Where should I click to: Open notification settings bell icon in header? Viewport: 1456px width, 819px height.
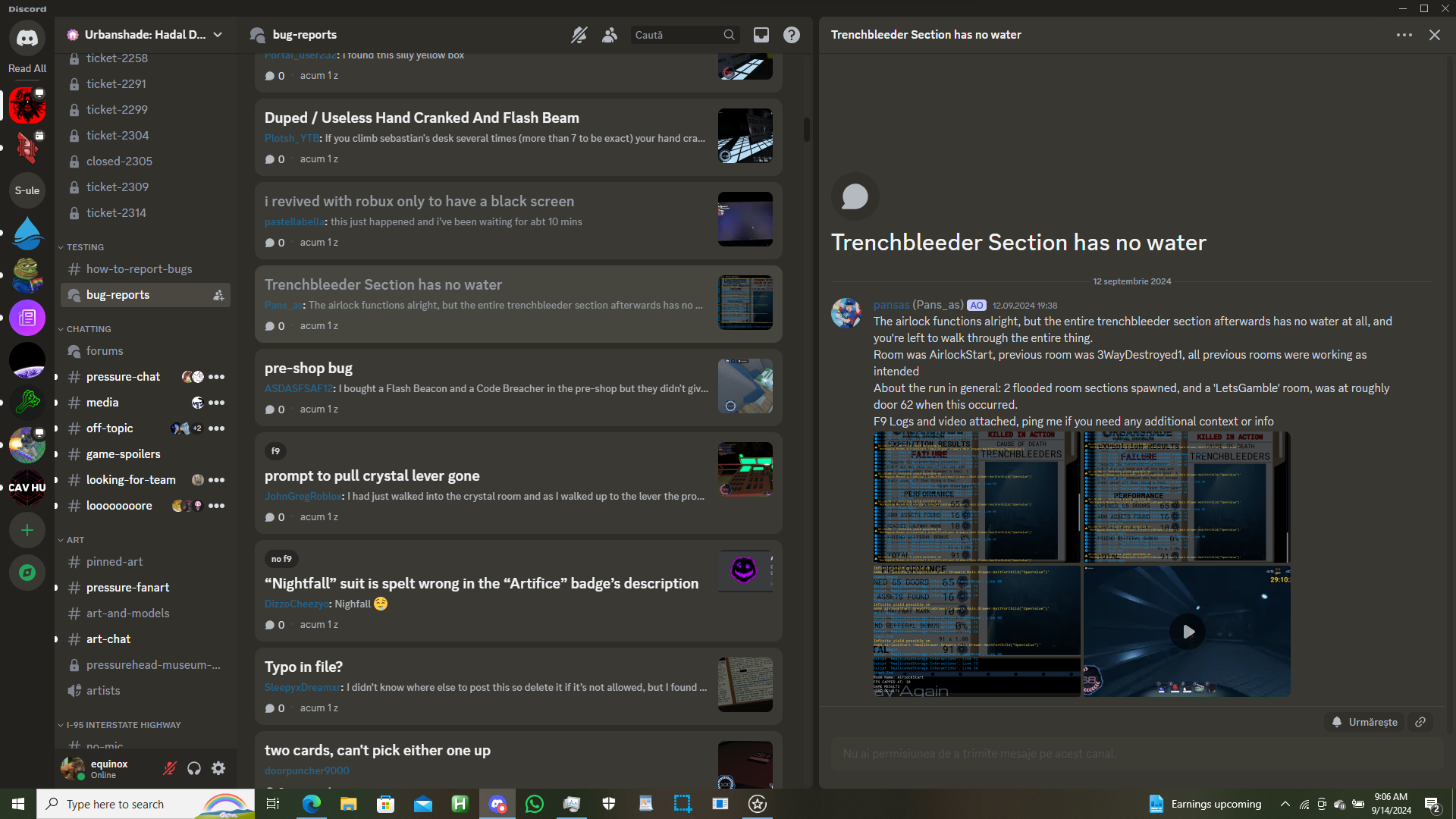(x=579, y=35)
